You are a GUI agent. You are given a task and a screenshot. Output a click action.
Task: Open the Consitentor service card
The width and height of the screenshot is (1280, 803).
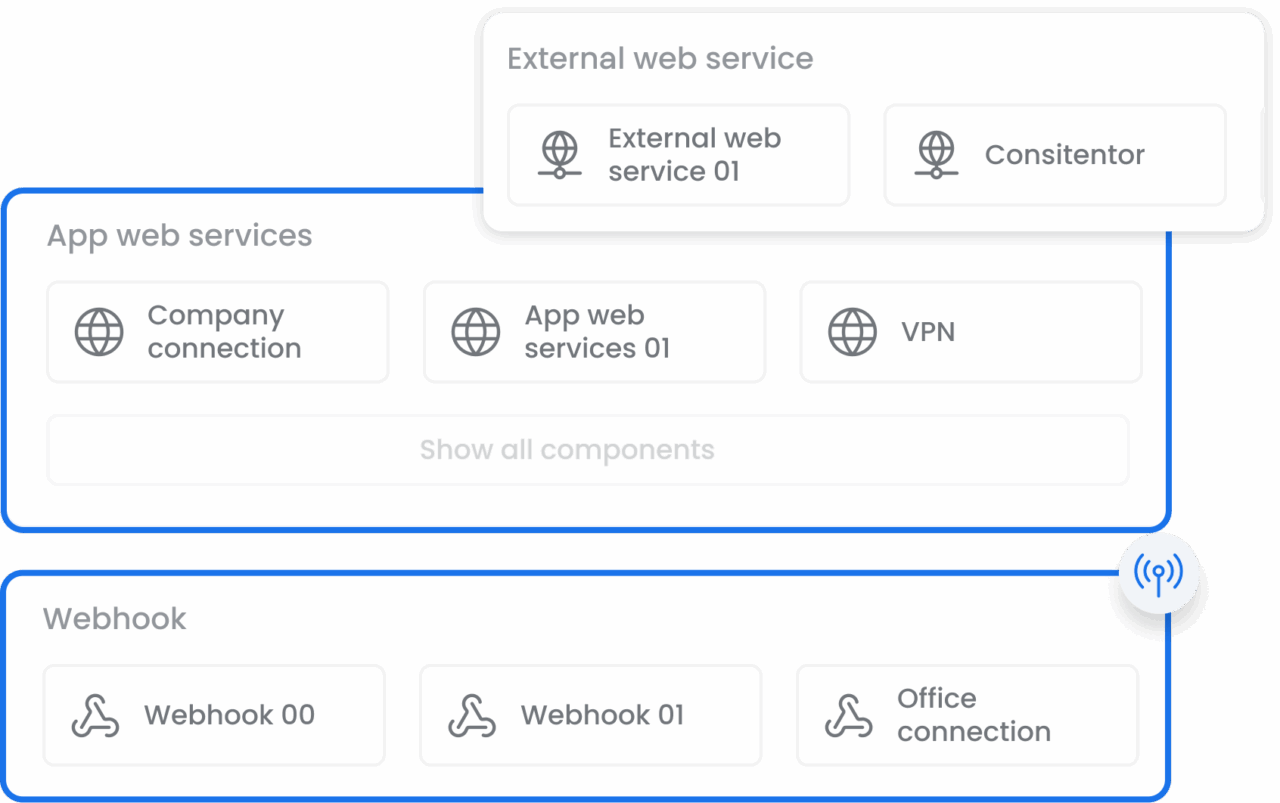[1054, 154]
